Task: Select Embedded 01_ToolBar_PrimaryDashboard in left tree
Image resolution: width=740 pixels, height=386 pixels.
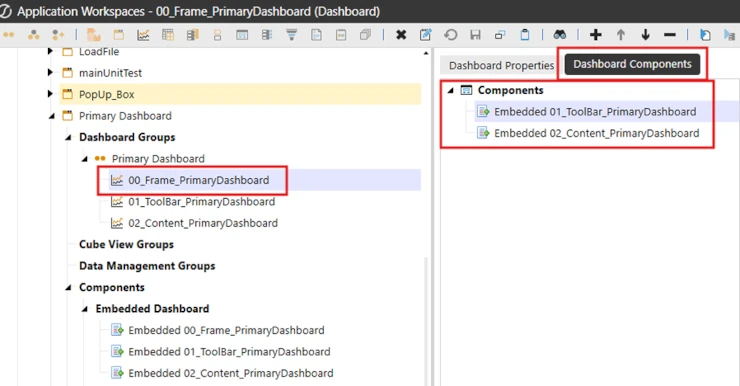Action: [x=229, y=352]
